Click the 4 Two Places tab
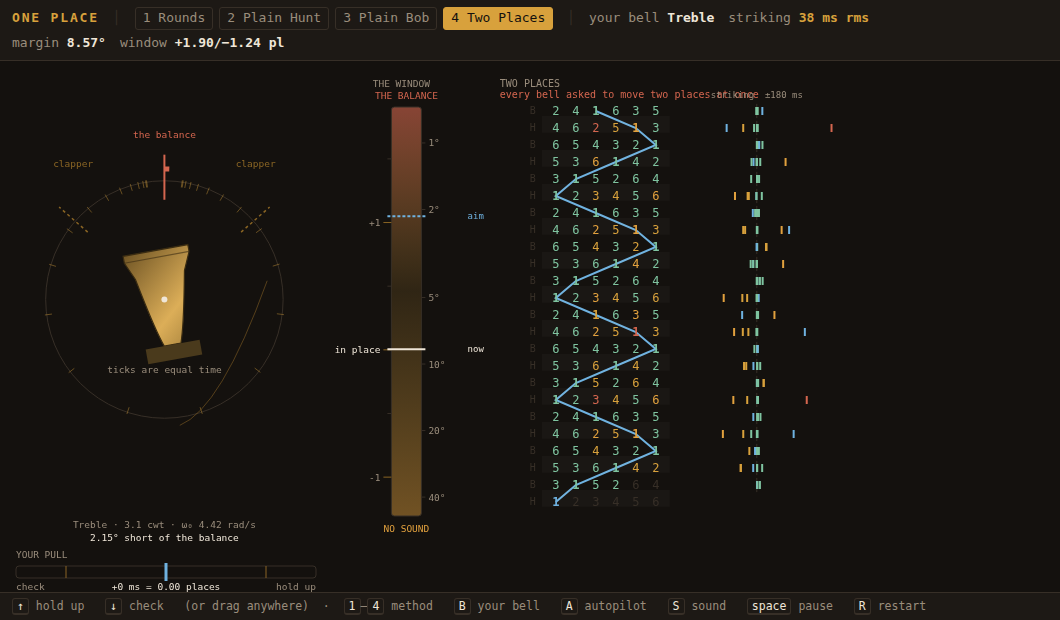The height and width of the screenshot is (620, 1060). pyautogui.click(x=498, y=18)
